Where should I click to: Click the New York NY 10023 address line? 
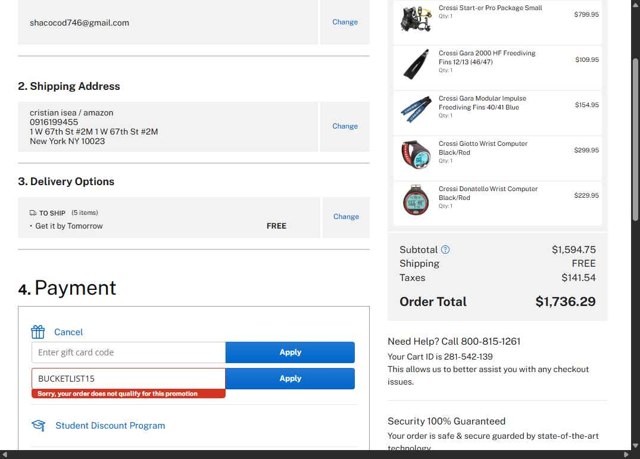click(67, 141)
